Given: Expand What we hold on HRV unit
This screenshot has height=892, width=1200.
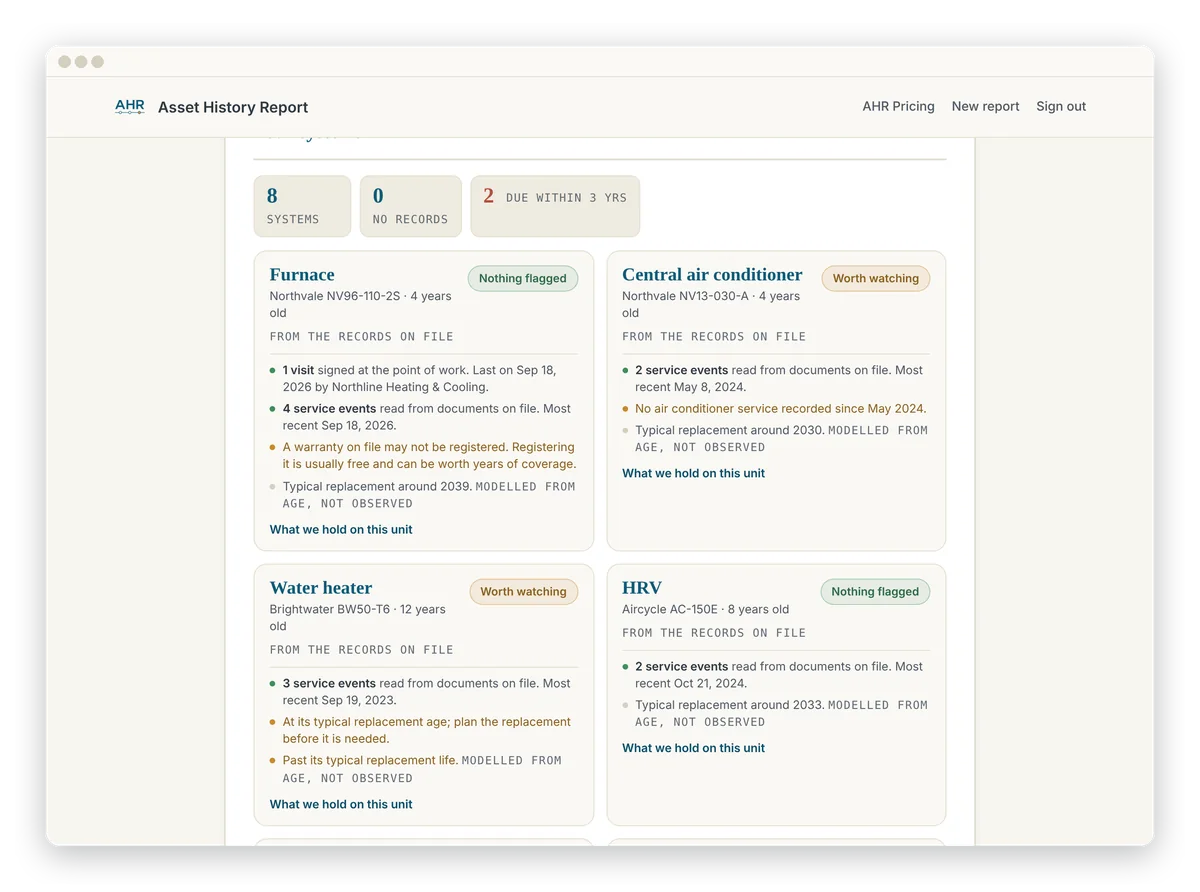Looking at the screenshot, I should click(x=693, y=748).
